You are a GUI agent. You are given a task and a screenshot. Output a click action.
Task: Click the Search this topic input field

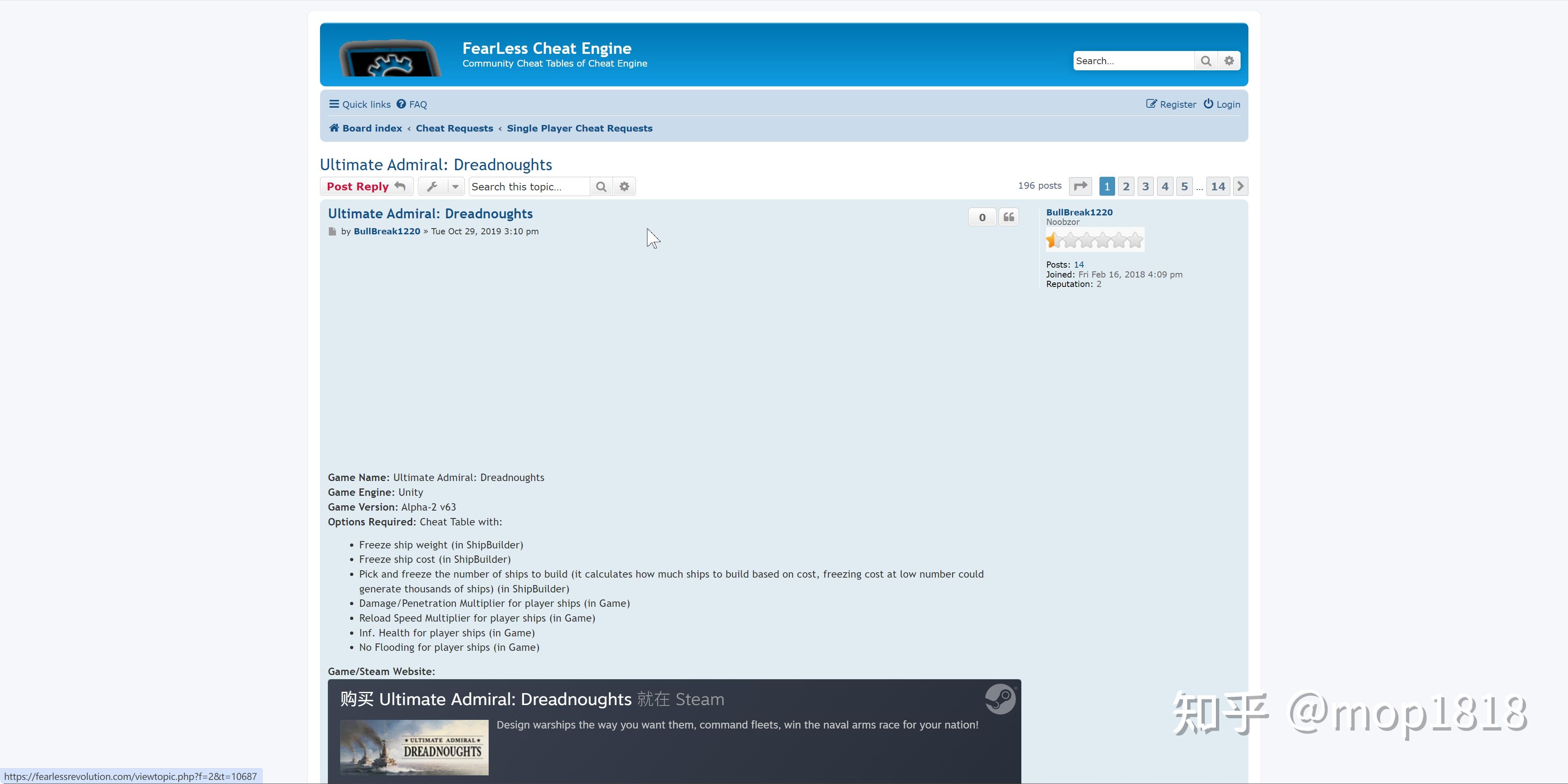pos(528,186)
